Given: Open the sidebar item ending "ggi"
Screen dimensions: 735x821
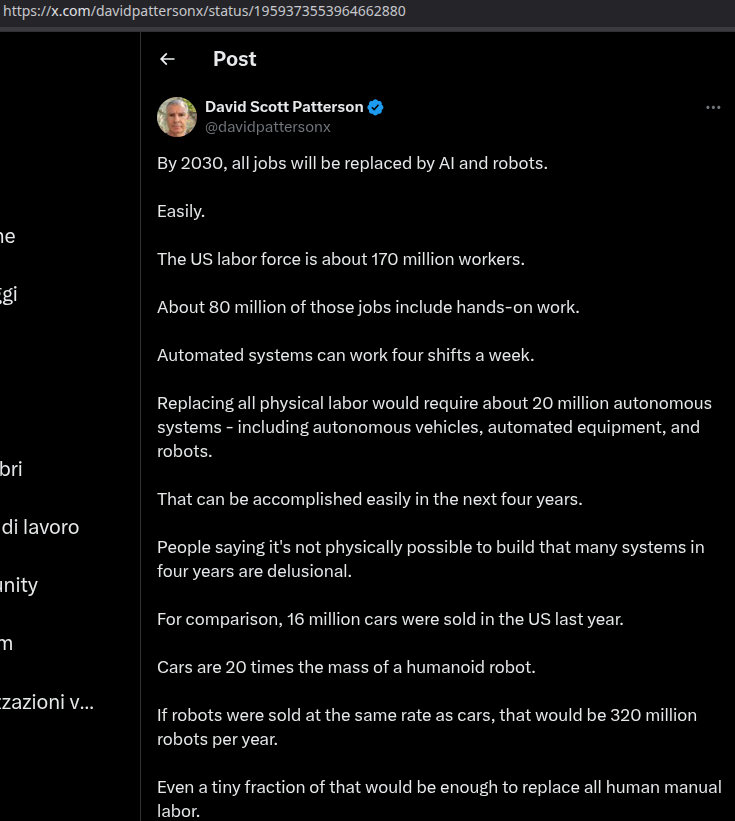Looking at the screenshot, I should click(x=9, y=295).
